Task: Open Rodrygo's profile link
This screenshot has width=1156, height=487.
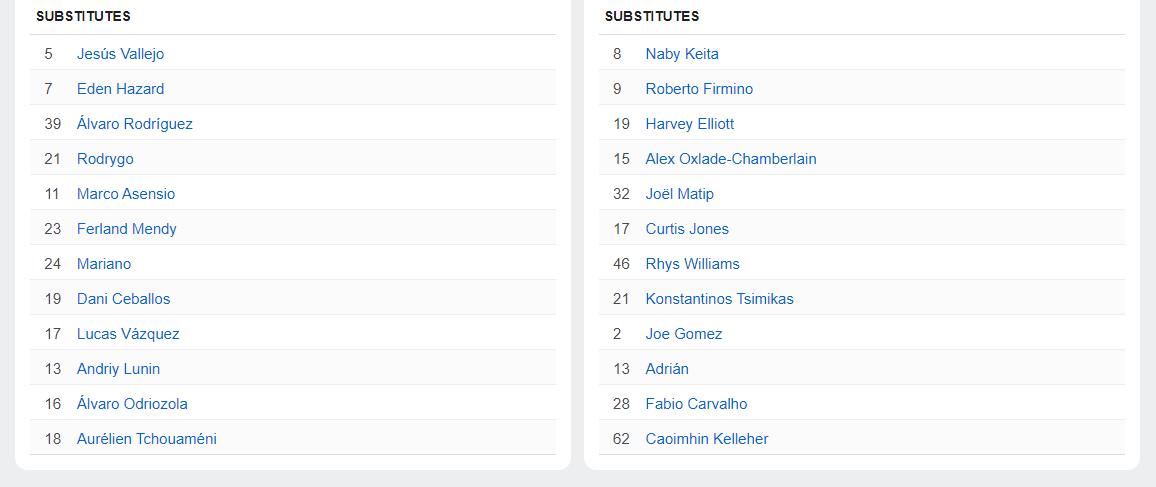Action: tap(105, 159)
